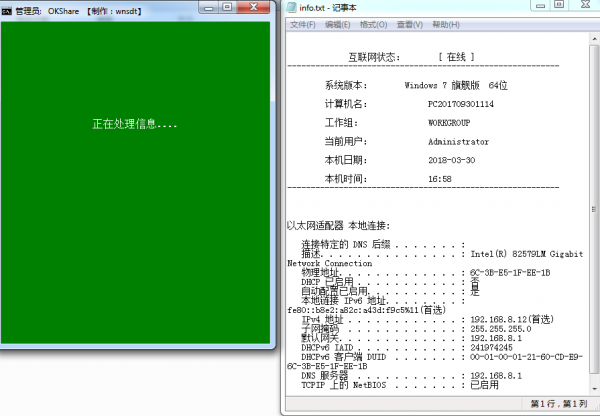Click the 第1行, 第1列 status bar entry

[559, 404]
